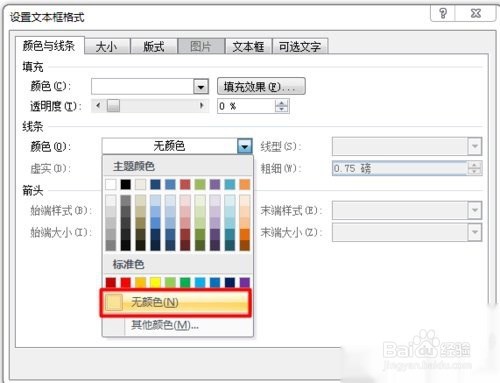Pick the bright red standard color
The height and width of the screenshot is (383, 500).
coord(126,283)
